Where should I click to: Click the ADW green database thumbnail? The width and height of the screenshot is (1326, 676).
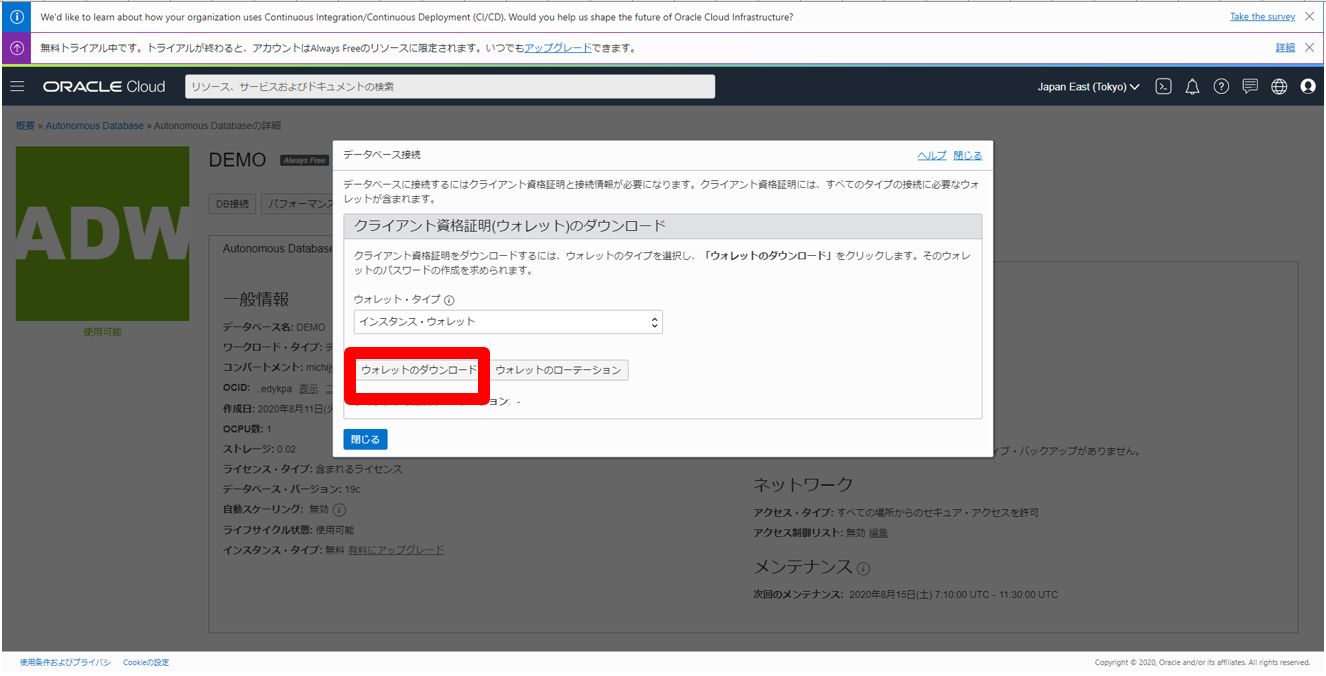102,233
